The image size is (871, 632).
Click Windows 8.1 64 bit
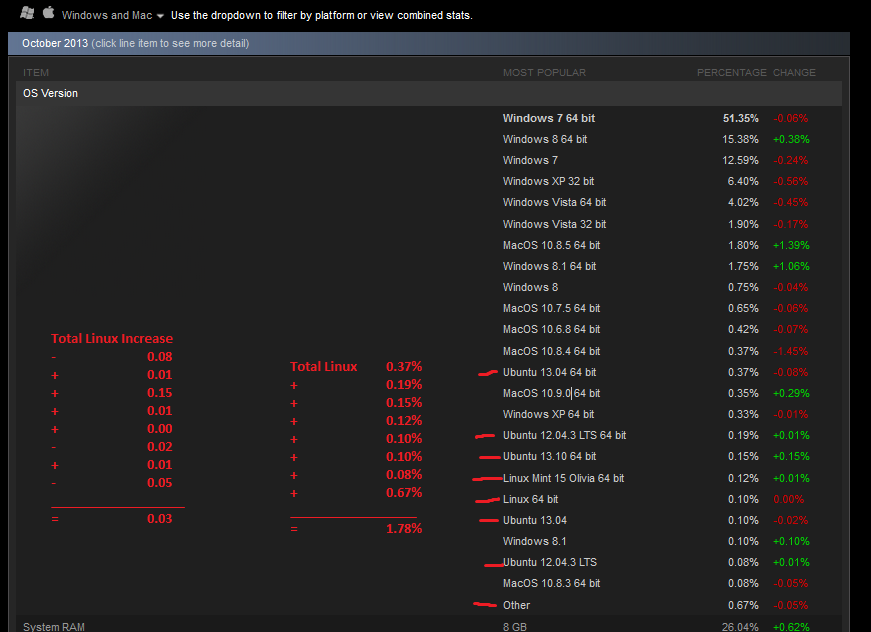549,267
